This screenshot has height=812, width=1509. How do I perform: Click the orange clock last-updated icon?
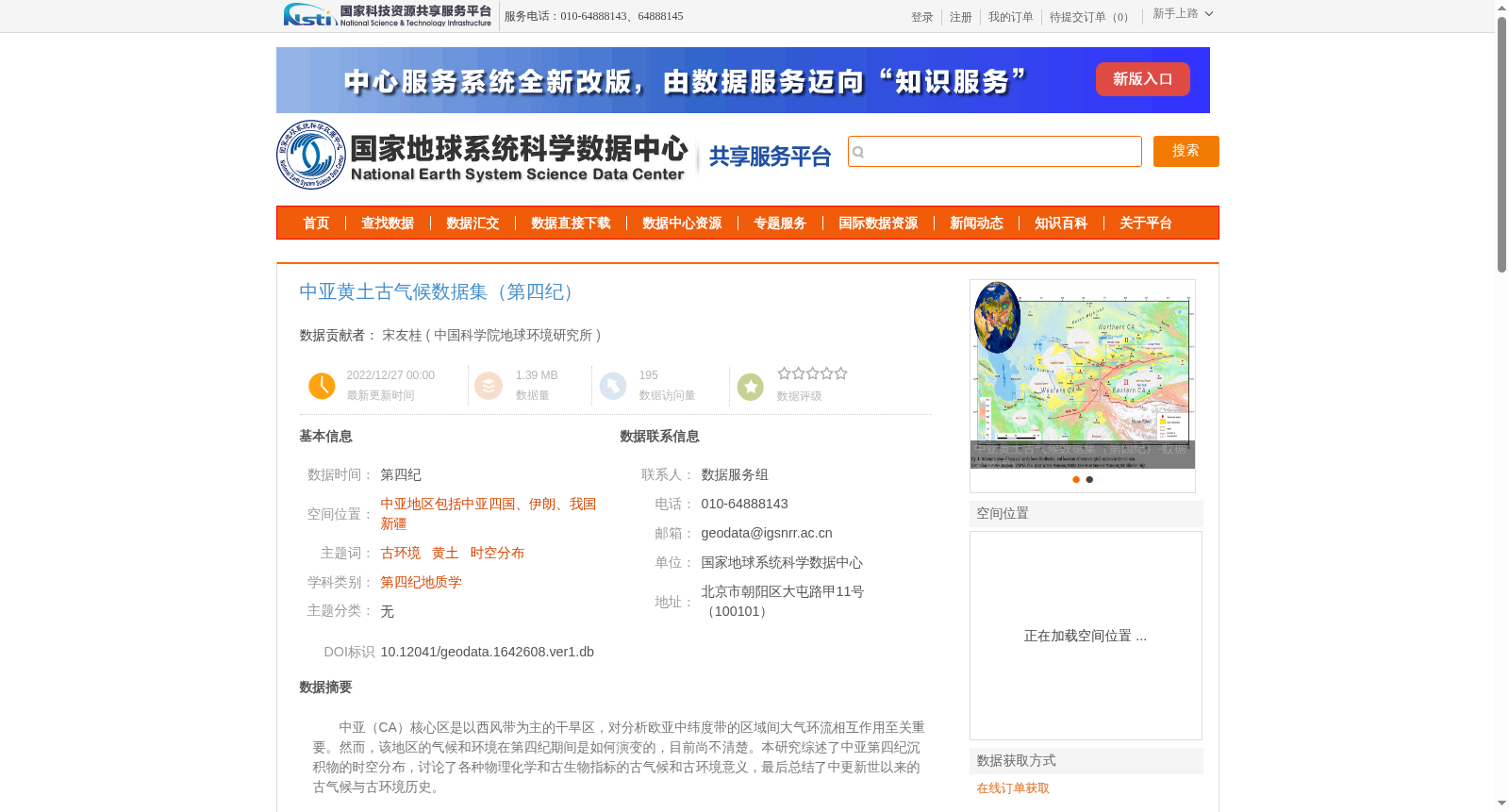322,386
